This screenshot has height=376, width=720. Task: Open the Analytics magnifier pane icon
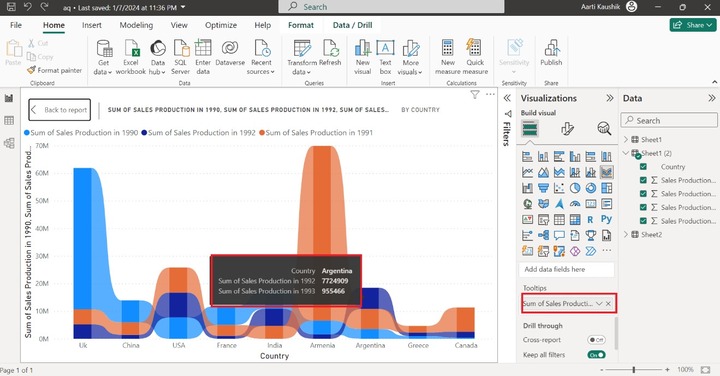[x=604, y=129]
